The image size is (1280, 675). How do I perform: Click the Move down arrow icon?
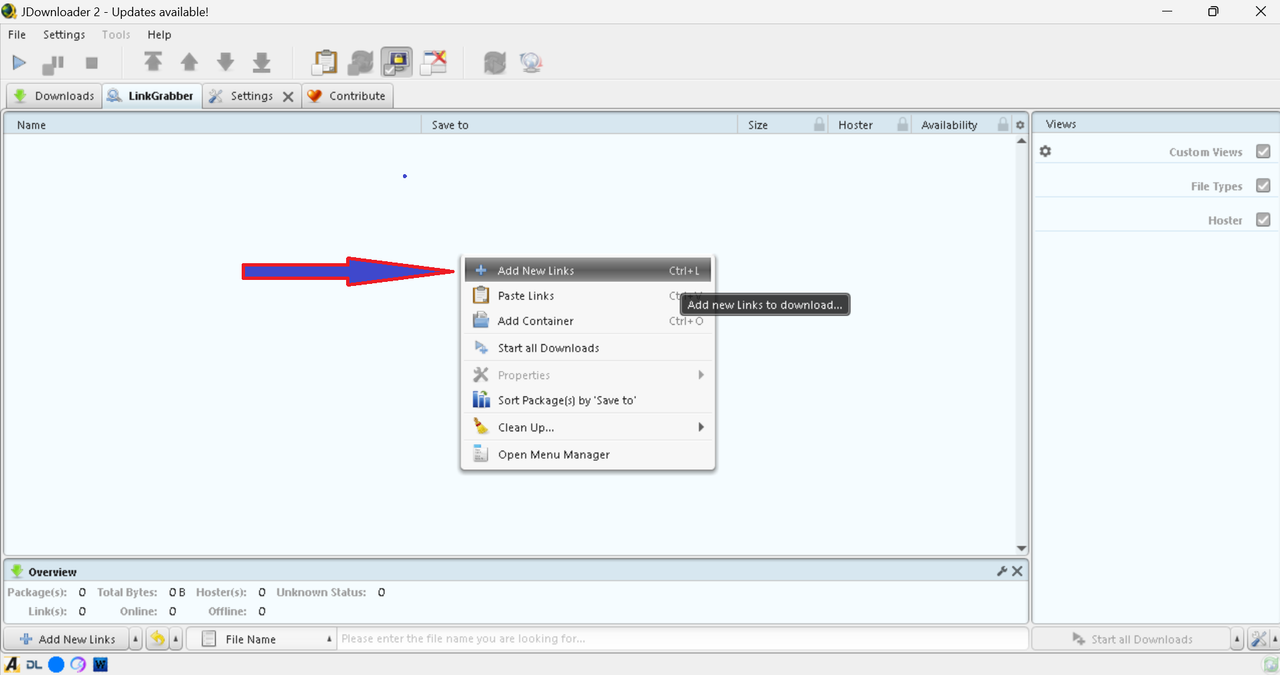point(226,62)
